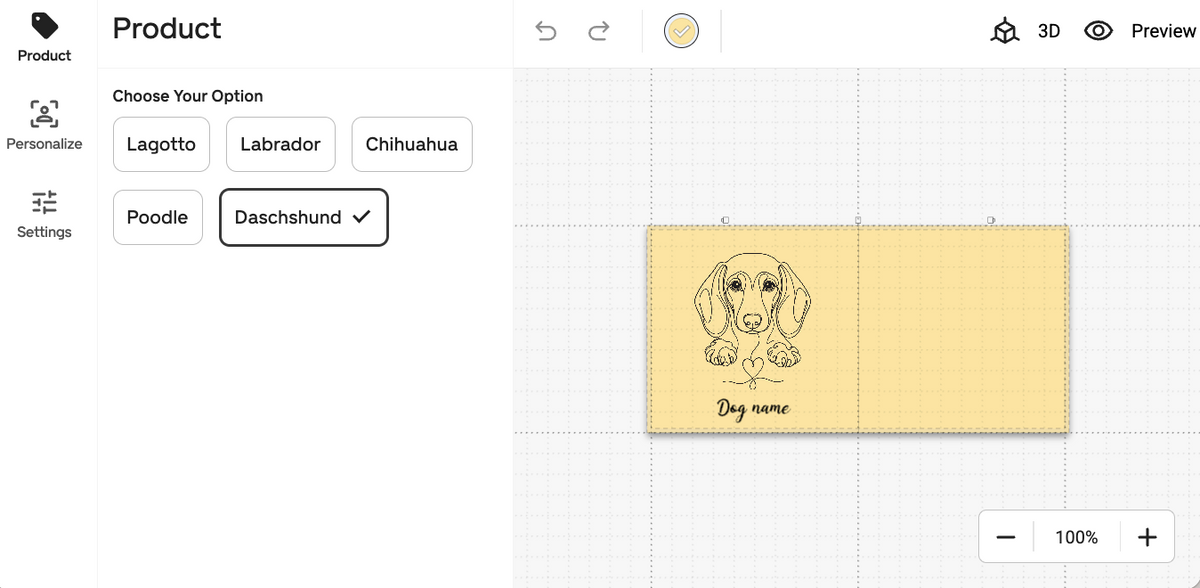The width and height of the screenshot is (1200, 588).
Task: Click the 100% zoom level value
Action: click(1076, 537)
